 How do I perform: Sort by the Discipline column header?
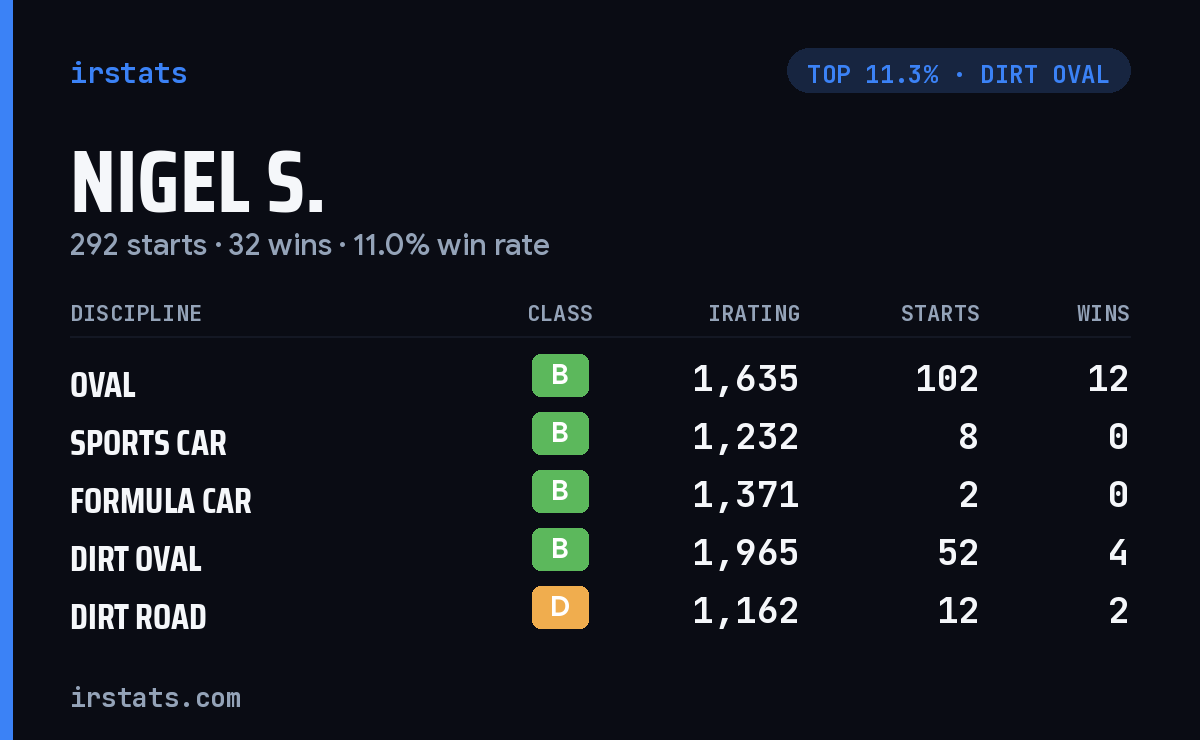(136, 314)
